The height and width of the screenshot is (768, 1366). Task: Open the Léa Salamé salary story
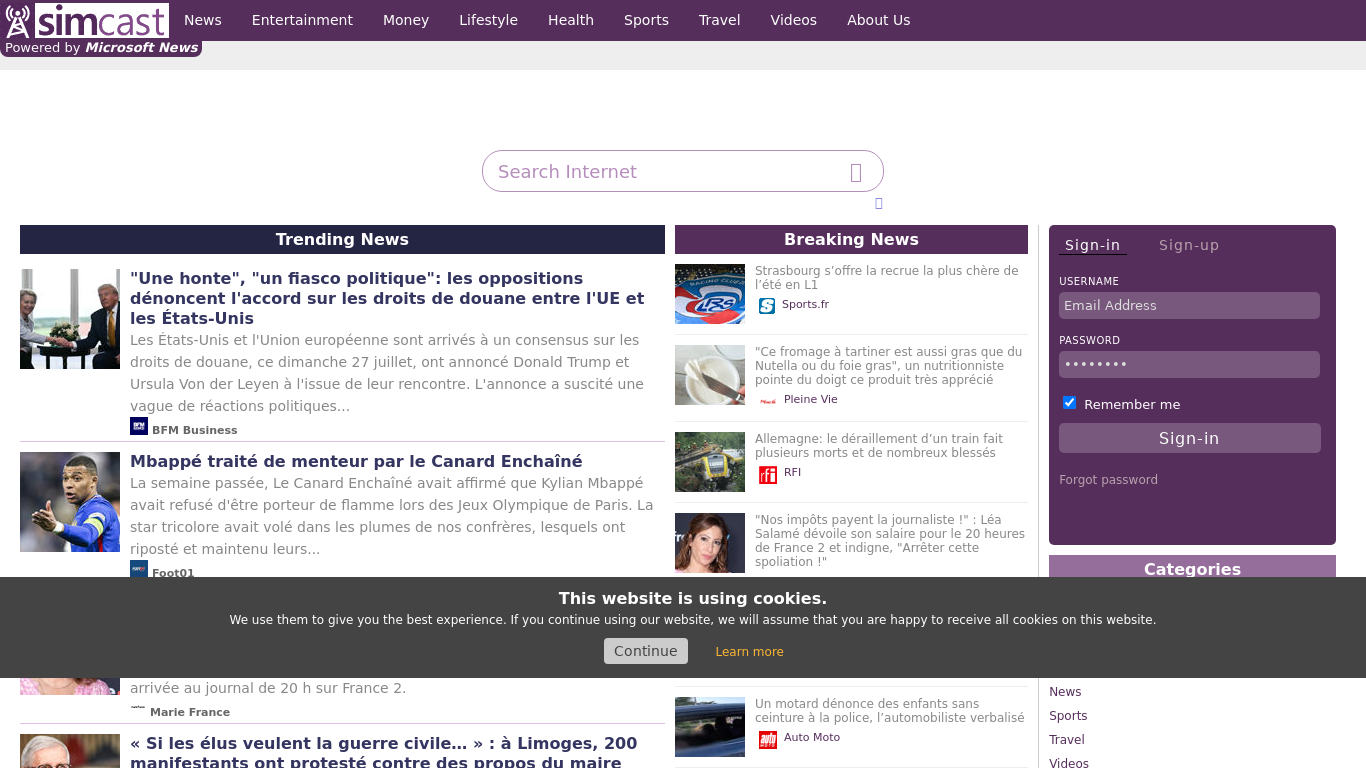click(x=890, y=541)
